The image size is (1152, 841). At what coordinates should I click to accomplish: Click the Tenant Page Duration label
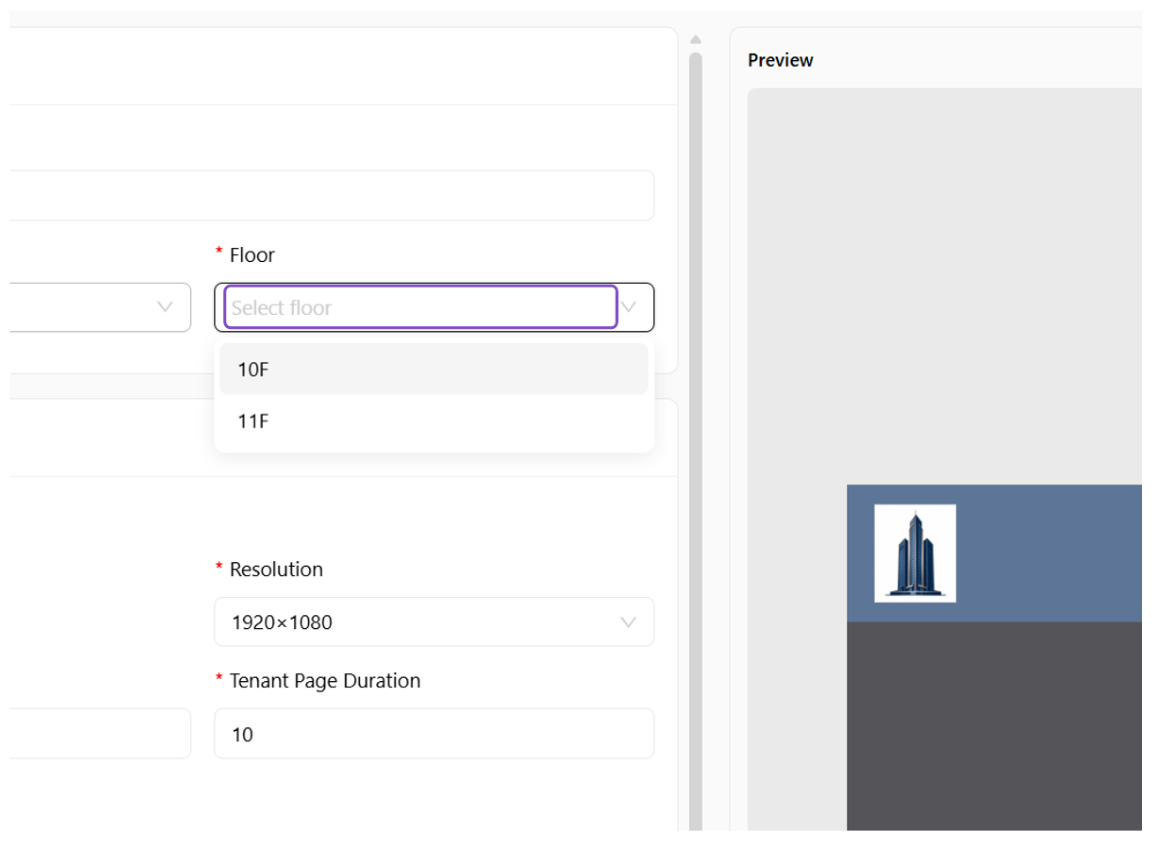(325, 681)
